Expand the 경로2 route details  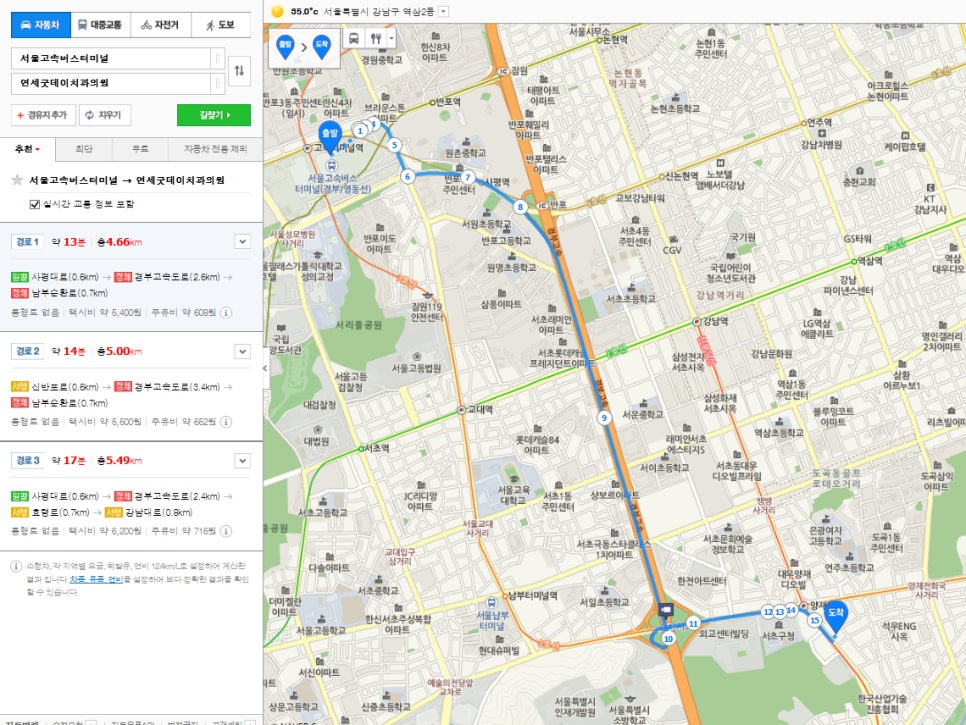click(242, 351)
